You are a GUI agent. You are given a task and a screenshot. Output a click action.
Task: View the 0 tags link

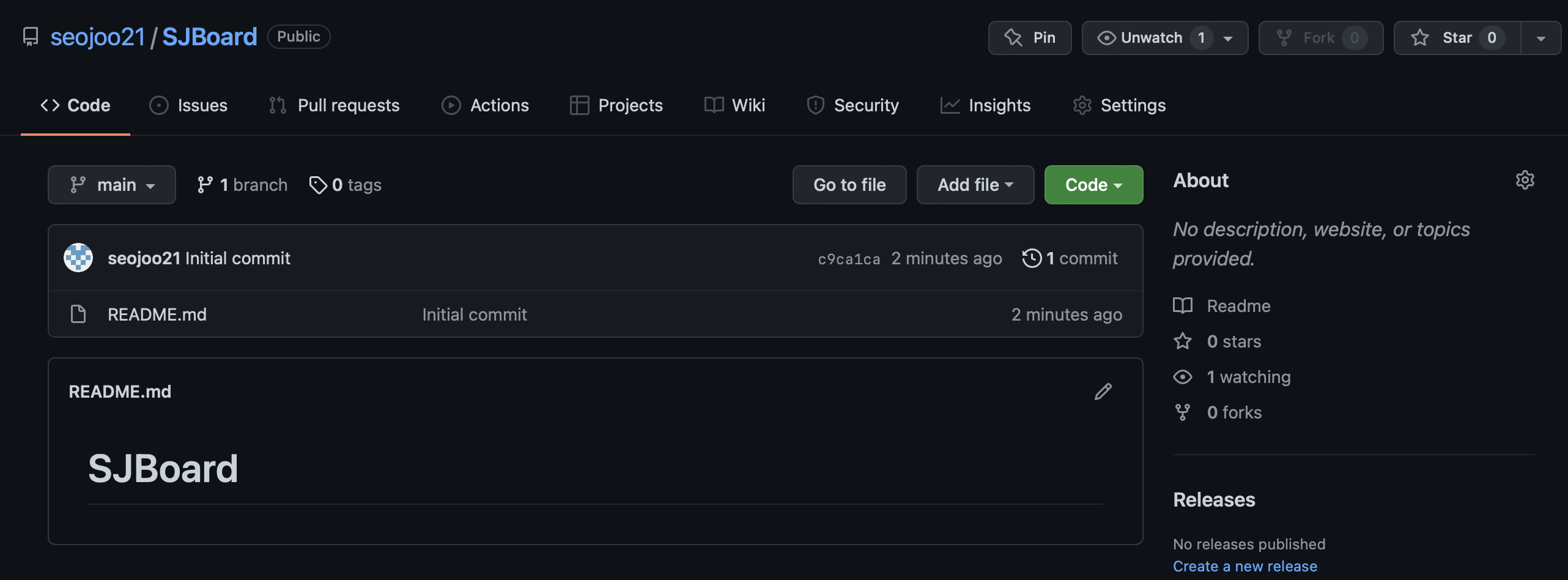click(346, 185)
